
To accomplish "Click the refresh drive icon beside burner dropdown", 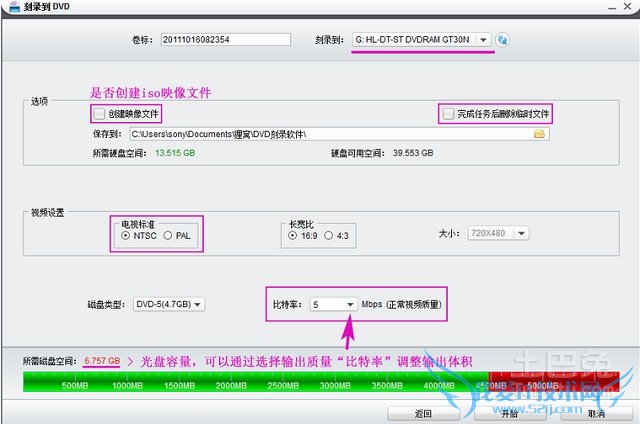I will tap(502, 40).
